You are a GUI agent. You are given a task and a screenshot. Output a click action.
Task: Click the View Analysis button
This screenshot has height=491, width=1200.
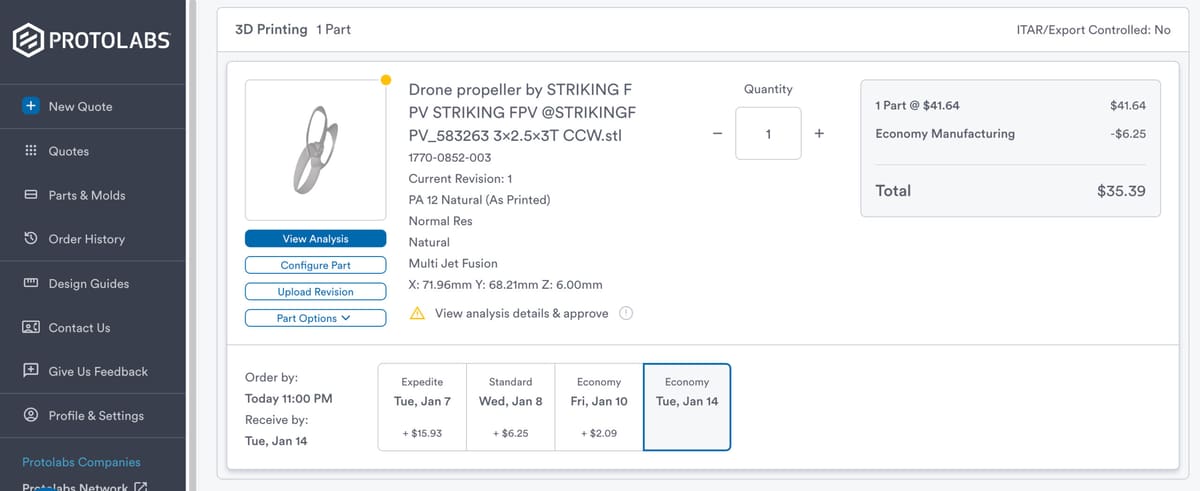coord(315,239)
